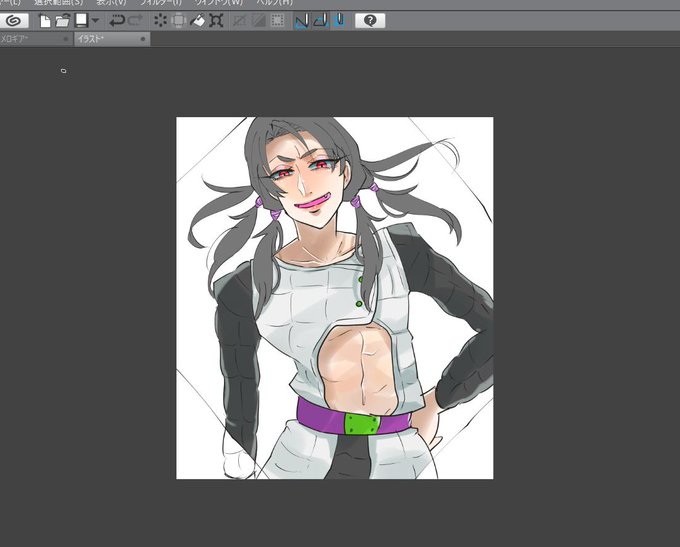
Task: Create a new canvas file
Action: coord(45,20)
